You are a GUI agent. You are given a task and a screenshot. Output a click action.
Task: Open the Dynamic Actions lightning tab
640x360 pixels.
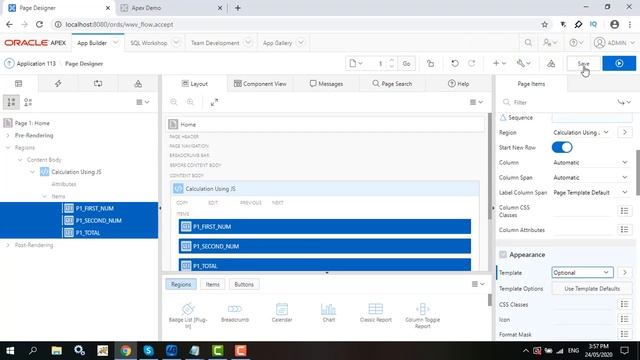click(58, 84)
